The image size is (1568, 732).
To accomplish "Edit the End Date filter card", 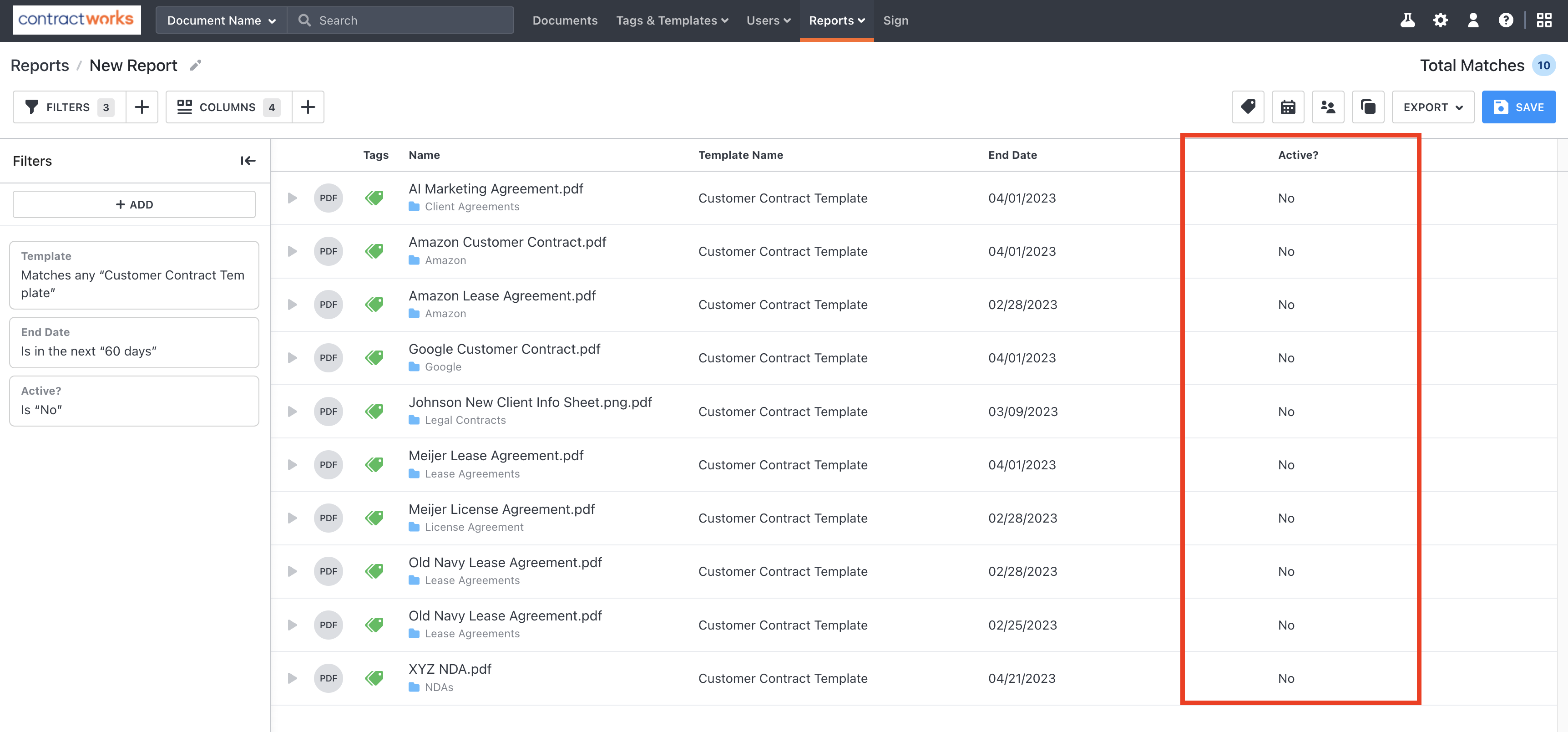I will [x=134, y=342].
